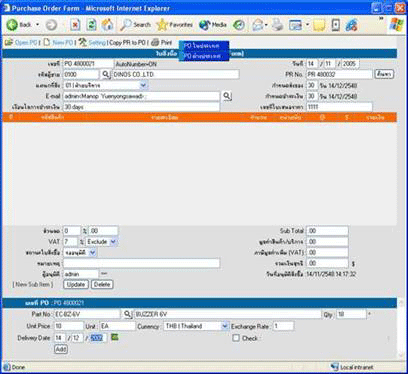408x374 pixels.
Task: Click the New Sub Item link
Action: click(33, 284)
